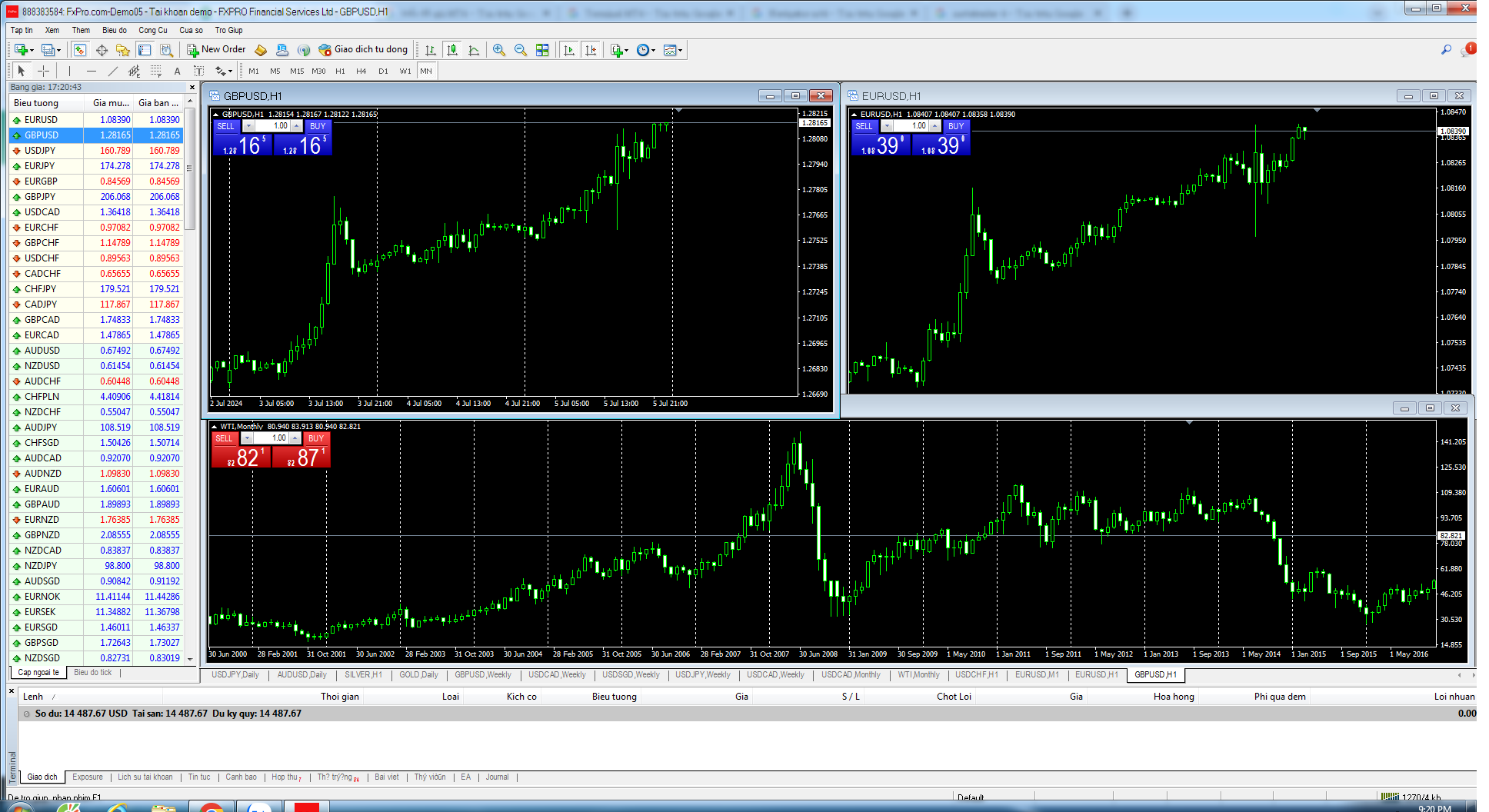The width and height of the screenshot is (1489, 812).
Task: Select the equidistant channel tool
Action: (134, 71)
